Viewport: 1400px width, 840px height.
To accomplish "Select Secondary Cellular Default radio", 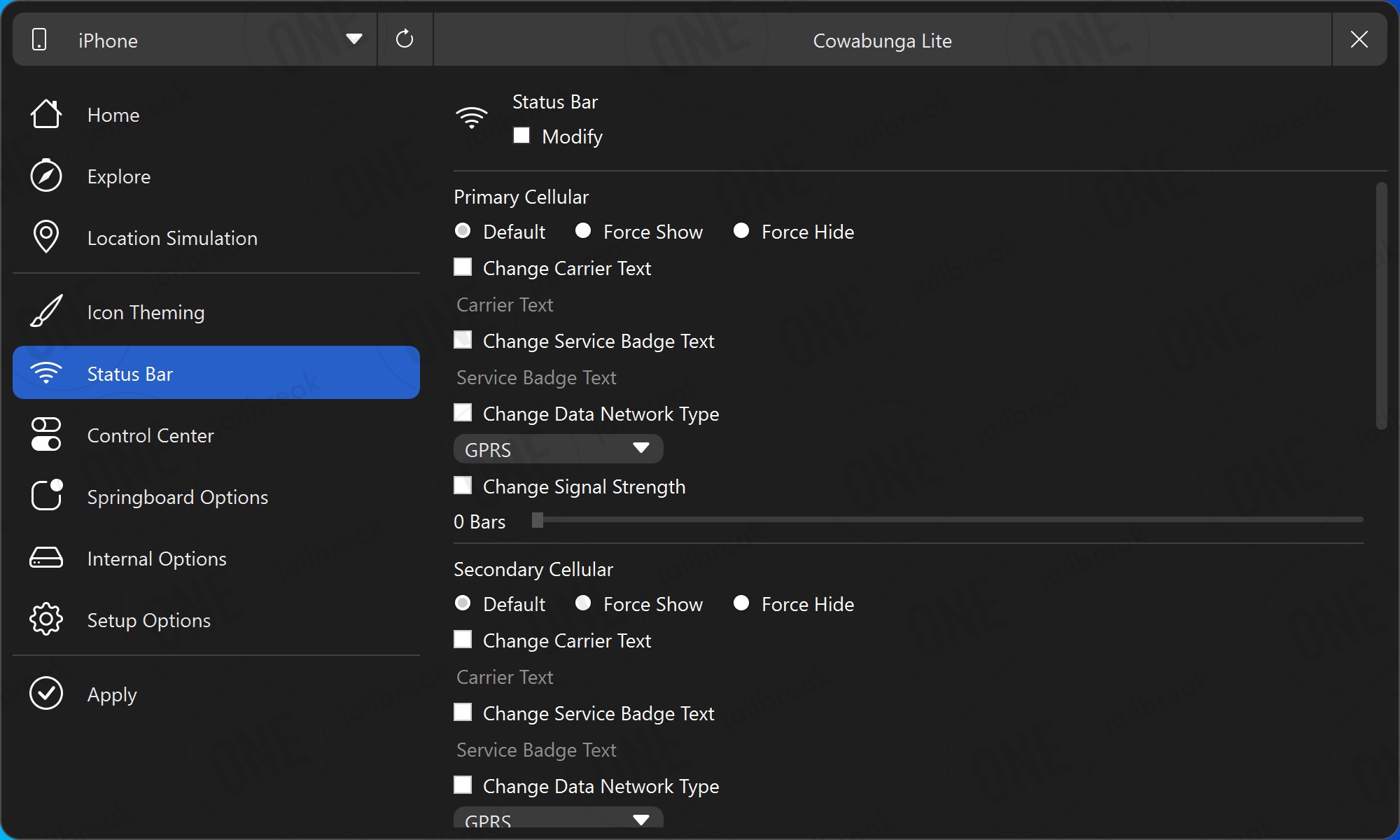I will pyautogui.click(x=463, y=603).
